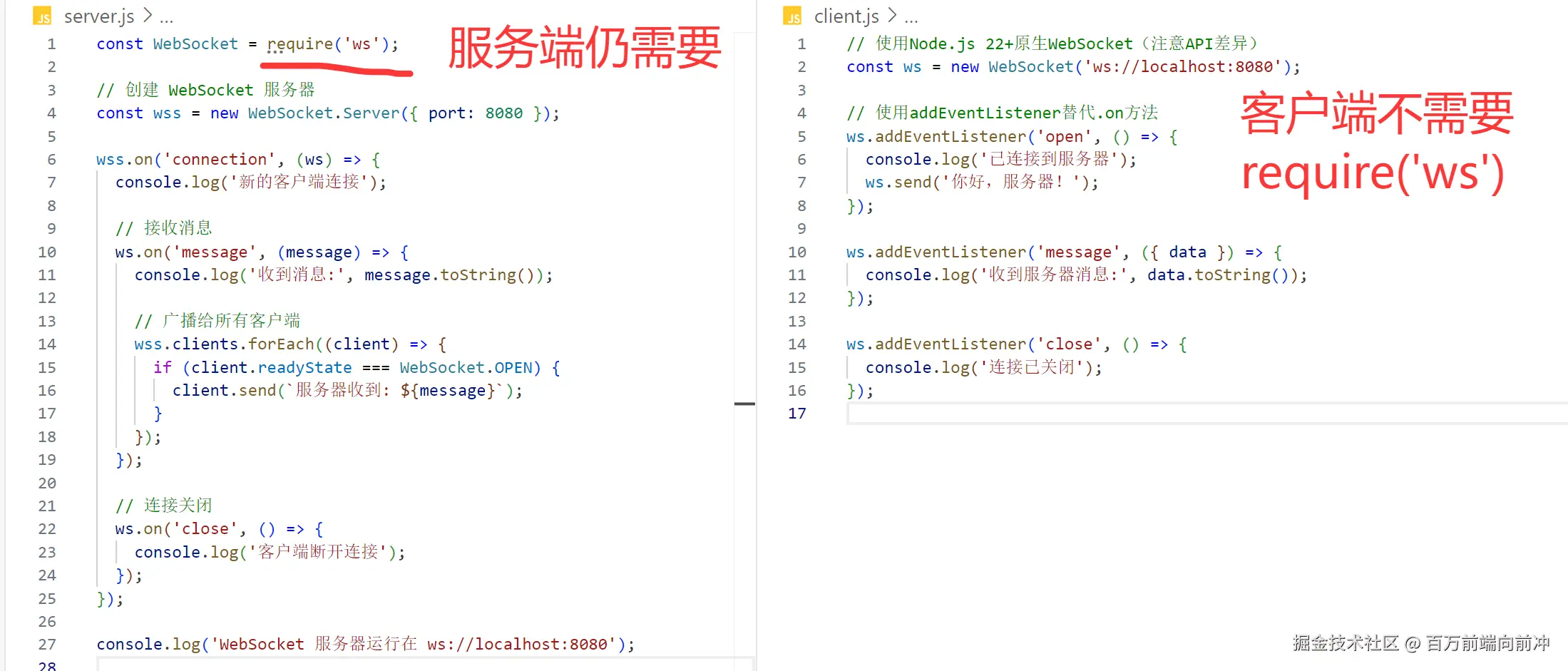
Task: Click line number 17 in client.js
Action: point(796,414)
